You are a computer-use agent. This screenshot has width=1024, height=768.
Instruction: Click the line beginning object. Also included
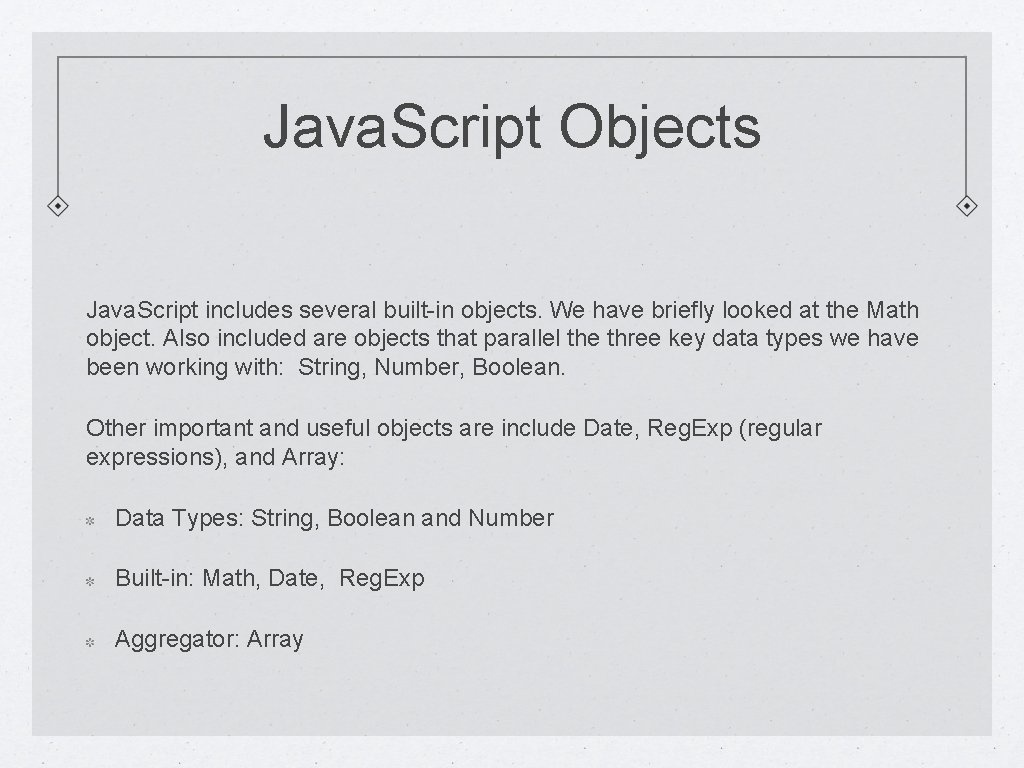click(x=502, y=339)
